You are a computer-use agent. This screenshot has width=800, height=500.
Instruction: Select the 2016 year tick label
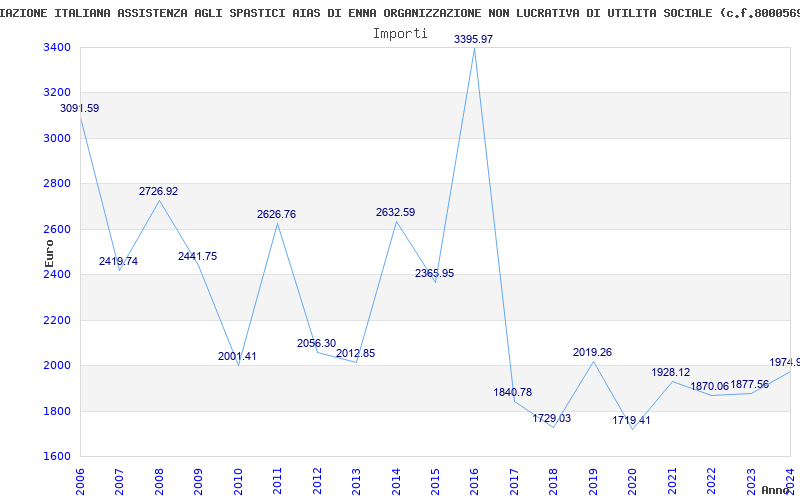[474, 482]
